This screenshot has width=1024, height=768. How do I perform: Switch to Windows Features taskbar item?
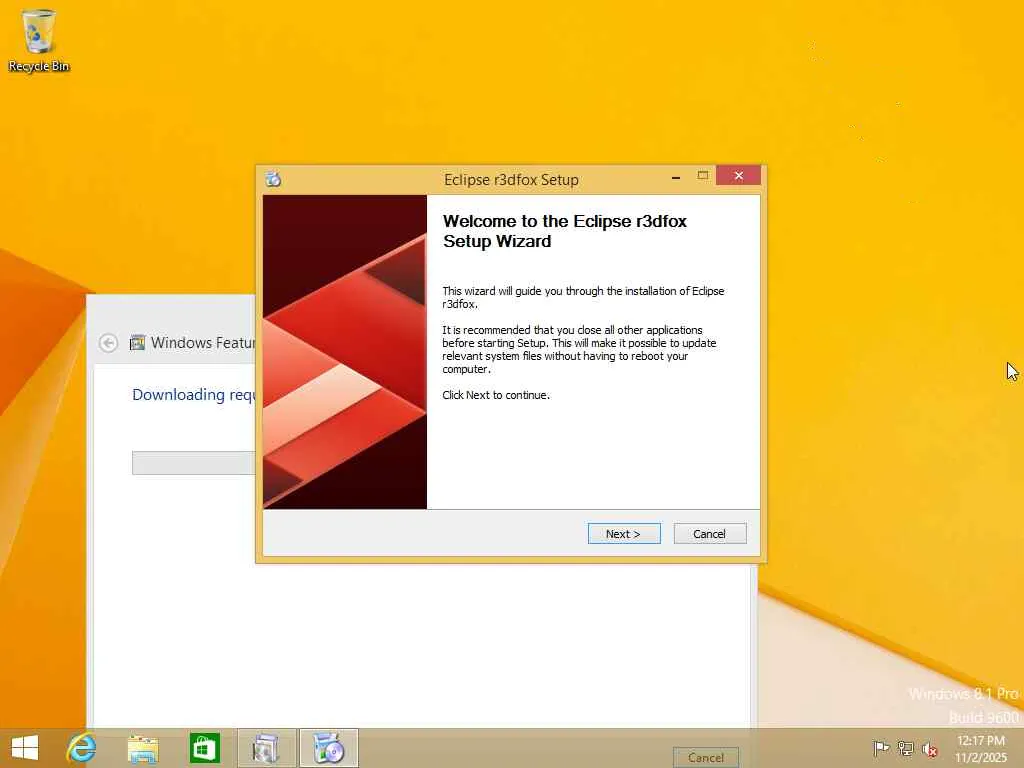click(x=266, y=748)
